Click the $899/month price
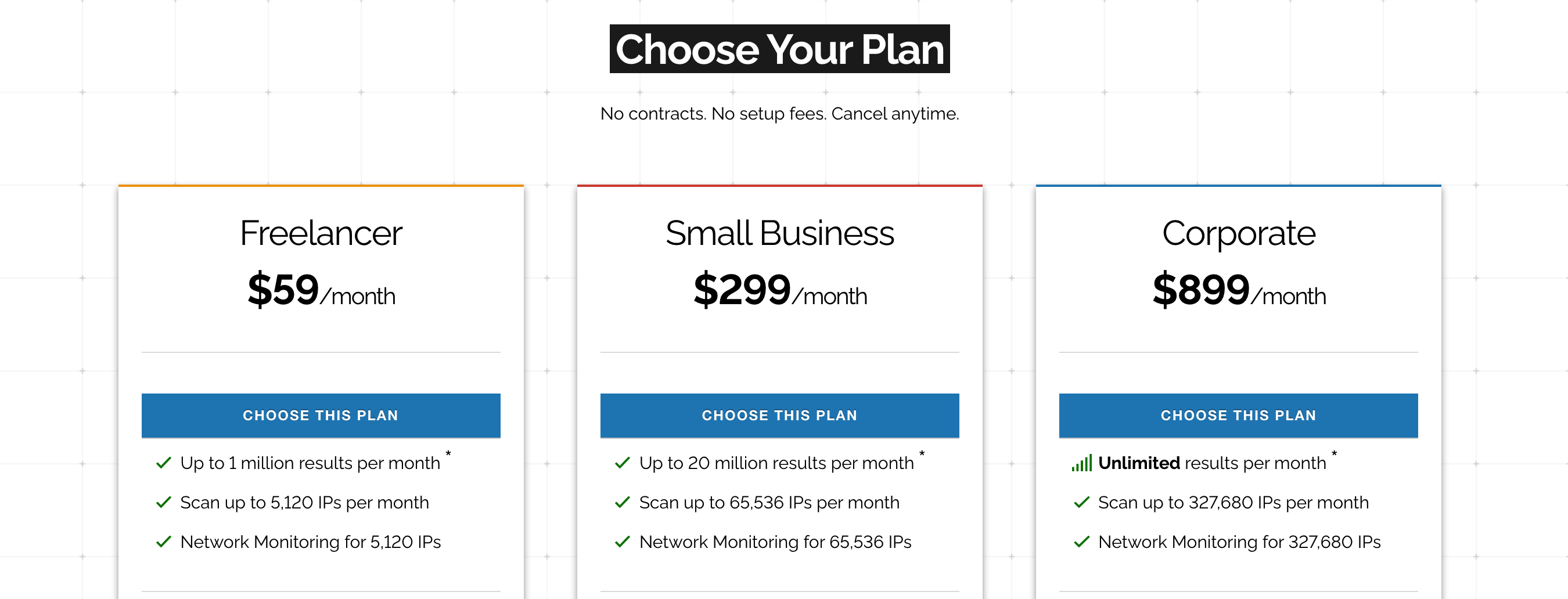The height and width of the screenshot is (599, 1568). click(x=1239, y=290)
